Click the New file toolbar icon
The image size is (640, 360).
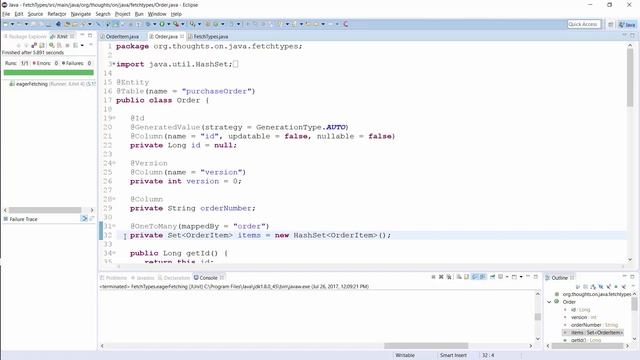(x=6, y=24)
